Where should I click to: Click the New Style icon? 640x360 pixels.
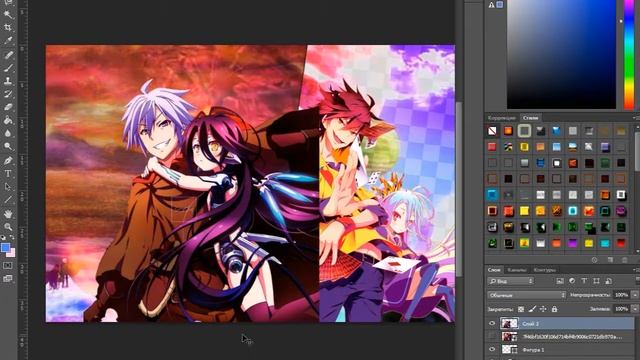[x=610, y=260]
